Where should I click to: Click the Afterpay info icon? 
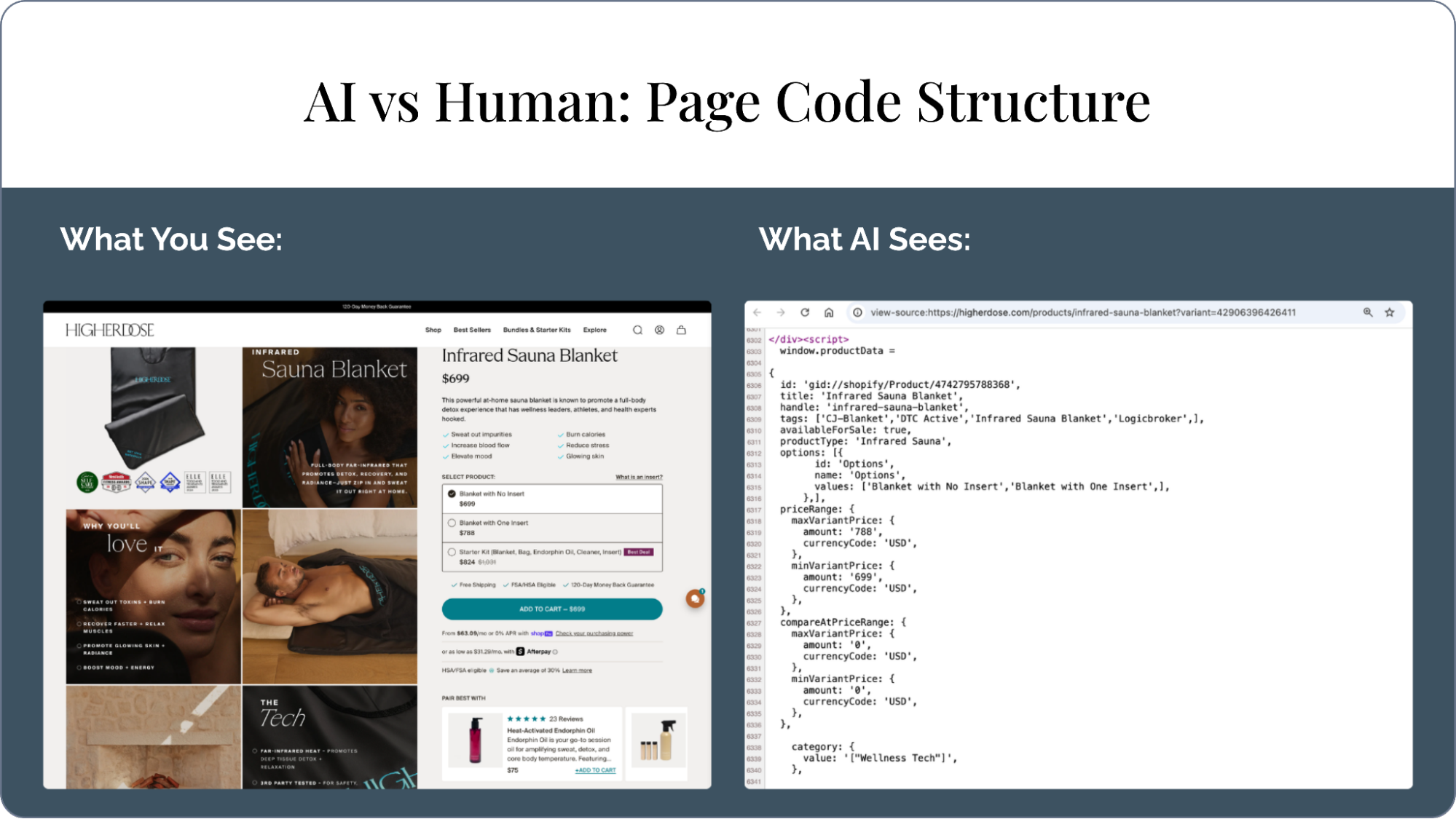click(x=556, y=652)
